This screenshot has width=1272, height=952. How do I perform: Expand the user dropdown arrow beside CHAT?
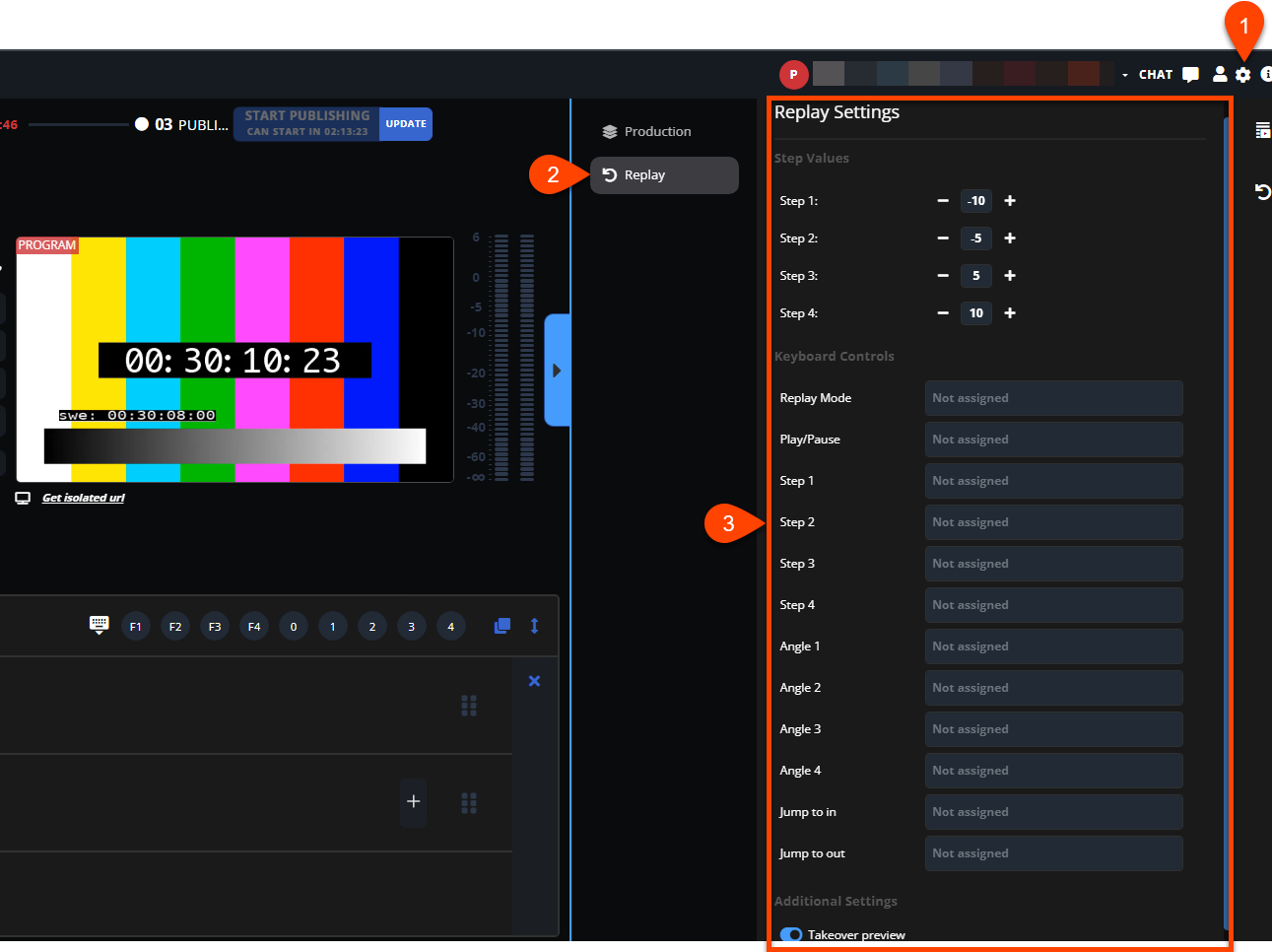(x=1125, y=75)
